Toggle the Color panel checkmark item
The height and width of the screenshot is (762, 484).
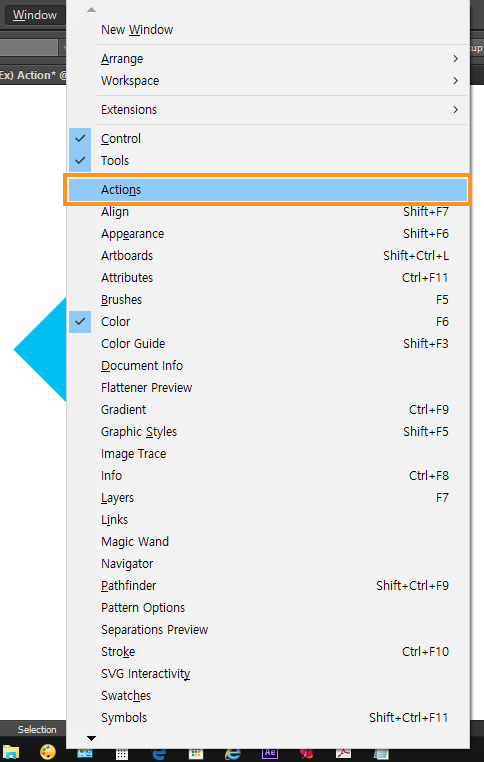coord(268,322)
